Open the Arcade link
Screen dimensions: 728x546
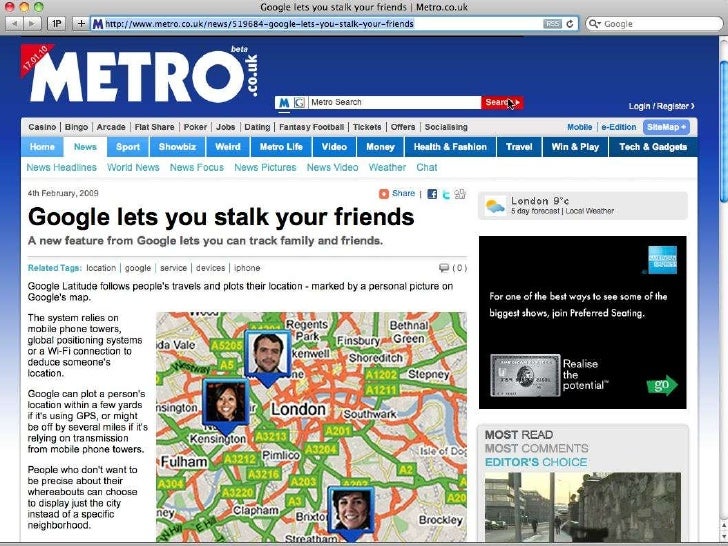111,127
